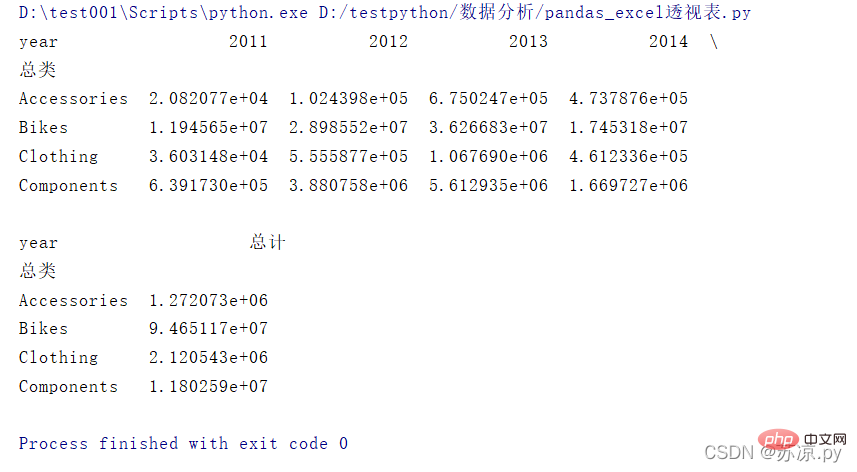857x472 pixels.
Task: Click the CSDN @苏凉.py watermark
Action: coord(773,454)
